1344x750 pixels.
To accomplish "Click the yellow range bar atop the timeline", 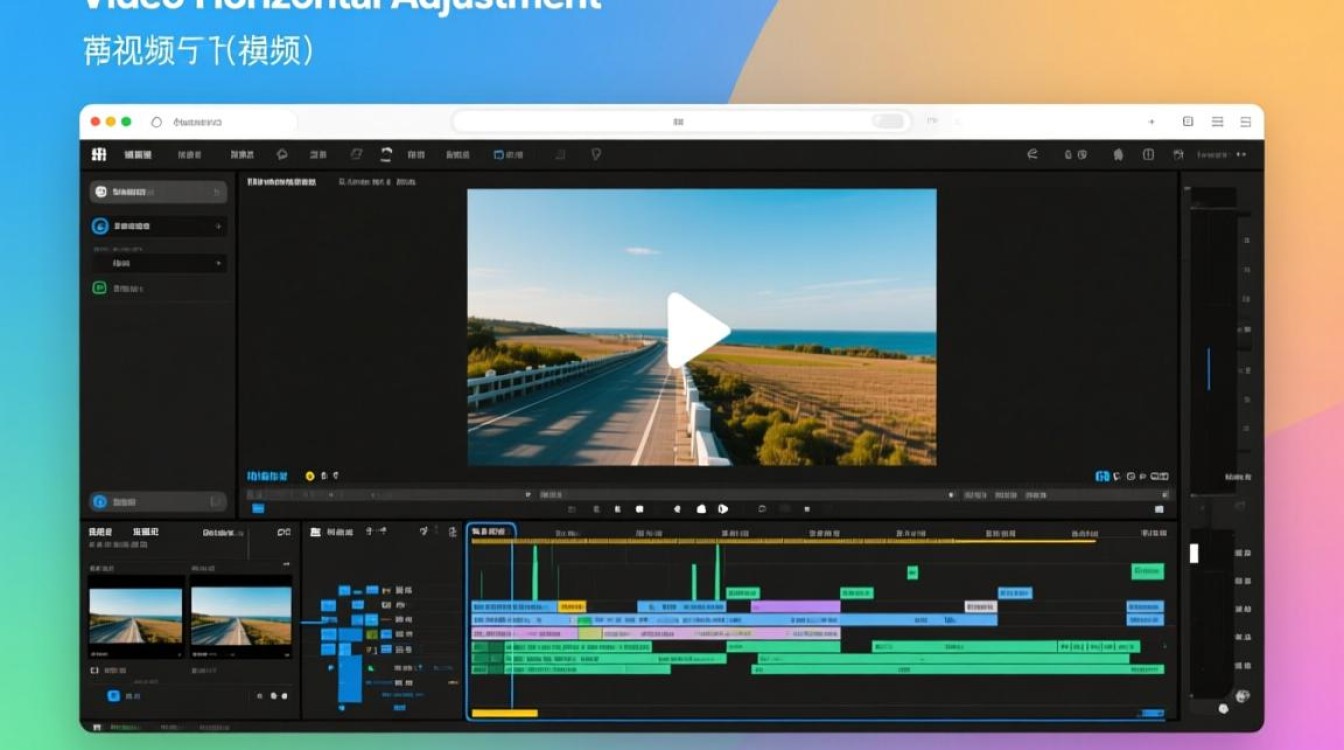I will pyautogui.click(x=783, y=541).
